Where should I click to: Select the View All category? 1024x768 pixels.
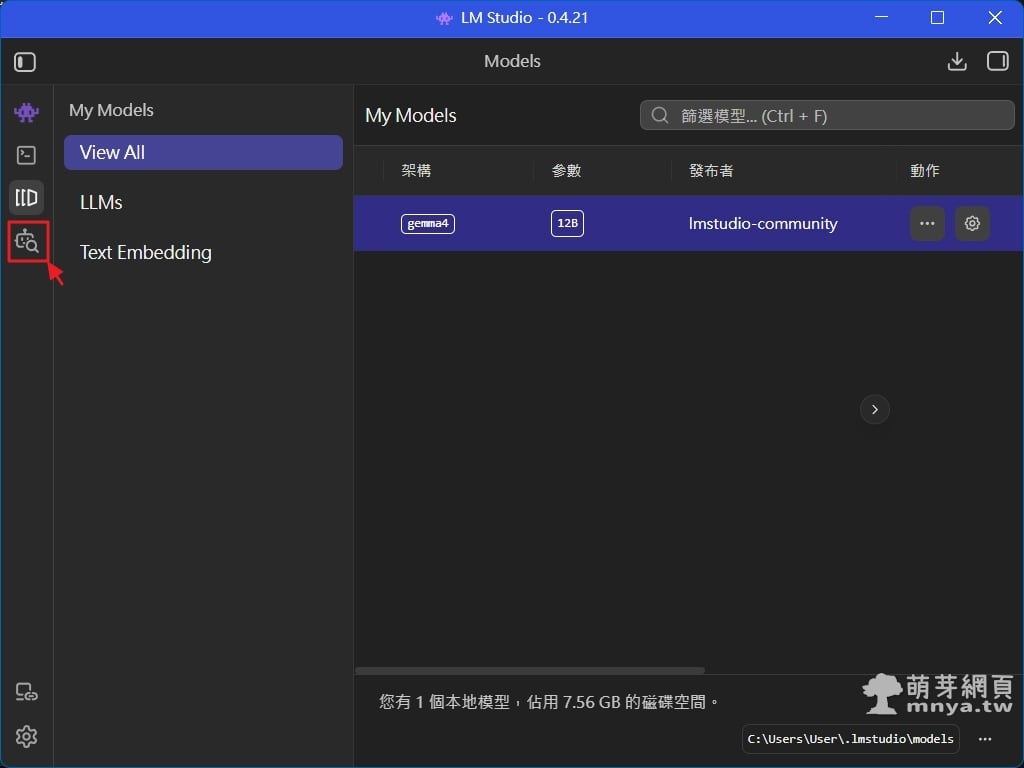[x=203, y=152]
